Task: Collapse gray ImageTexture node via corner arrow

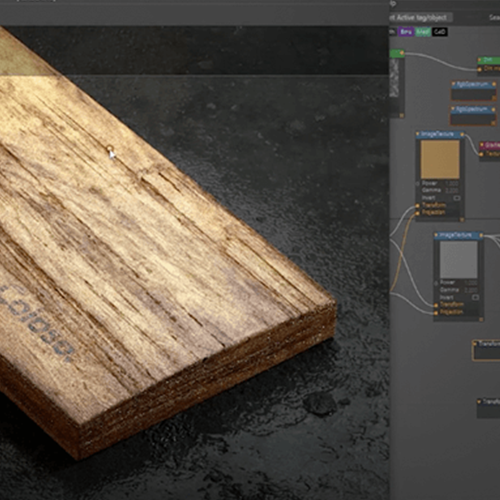Action: [481, 320]
